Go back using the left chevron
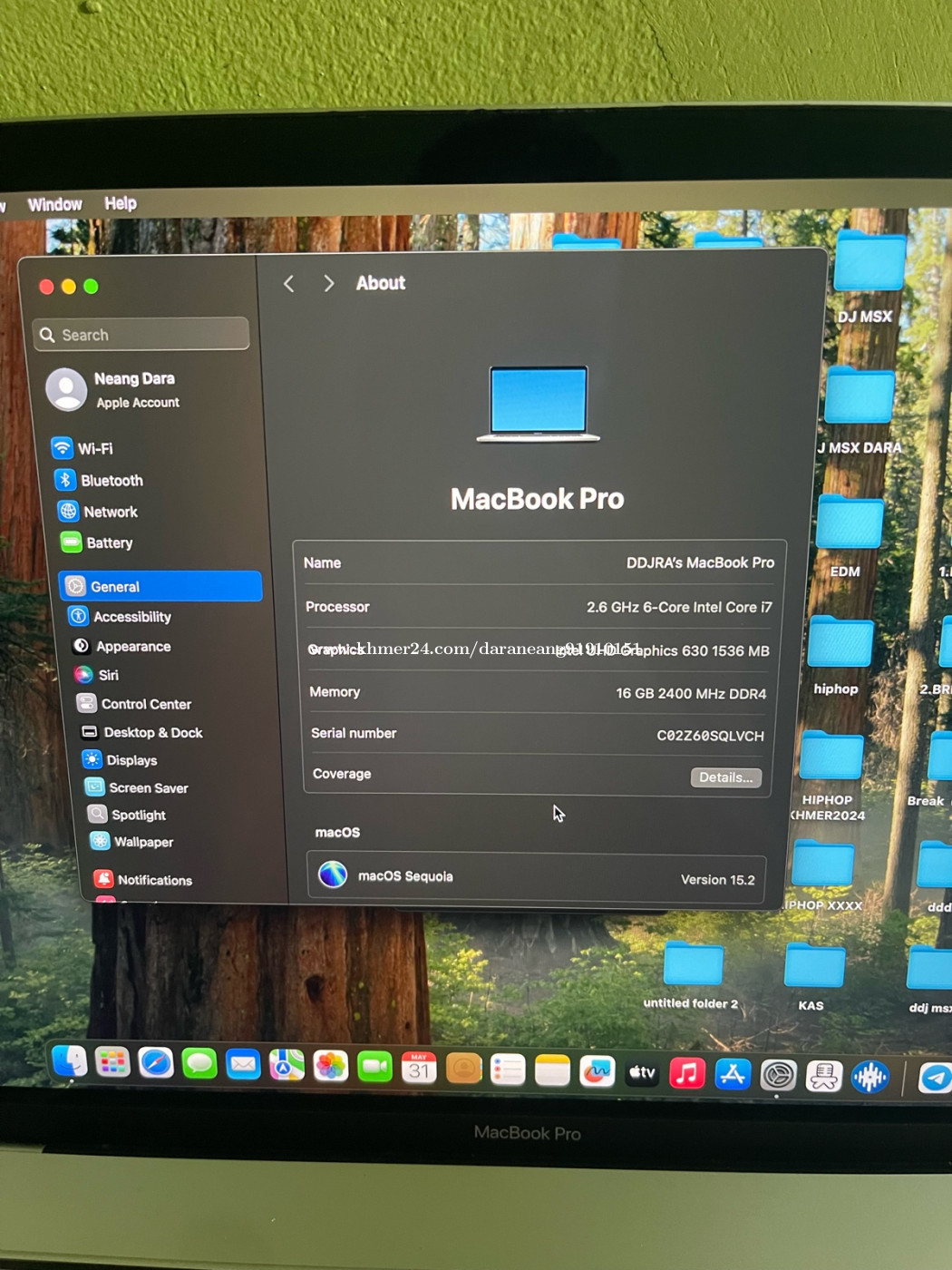Viewport: 952px width, 1270px height. click(x=289, y=284)
